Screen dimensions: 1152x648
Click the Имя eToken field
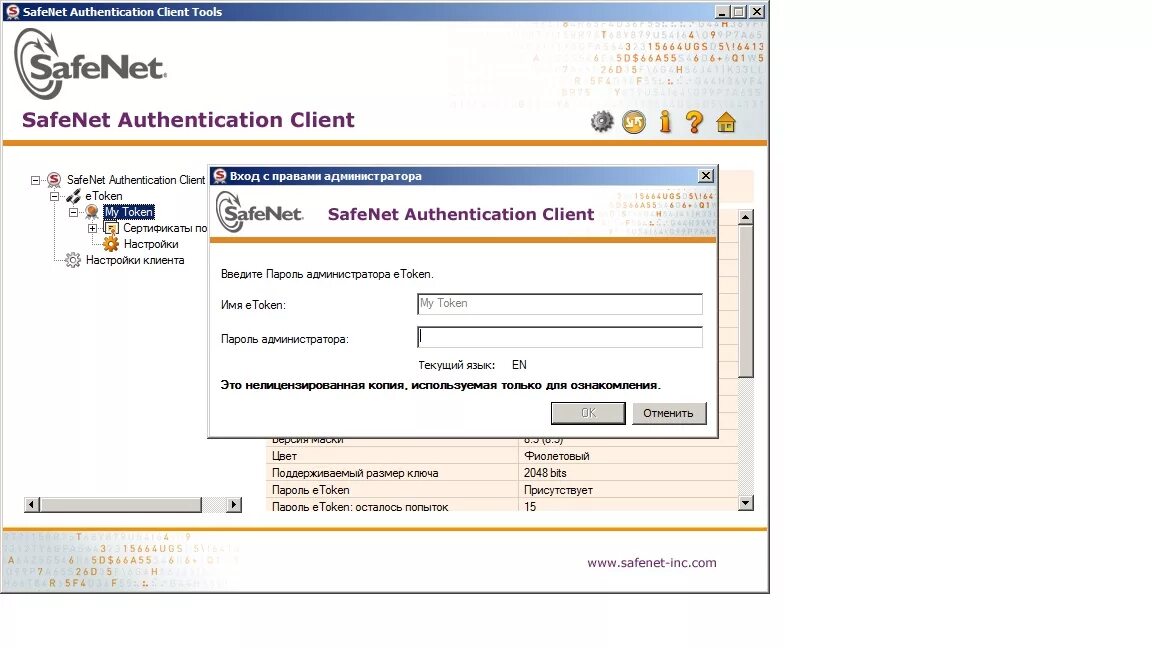click(x=560, y=303)
